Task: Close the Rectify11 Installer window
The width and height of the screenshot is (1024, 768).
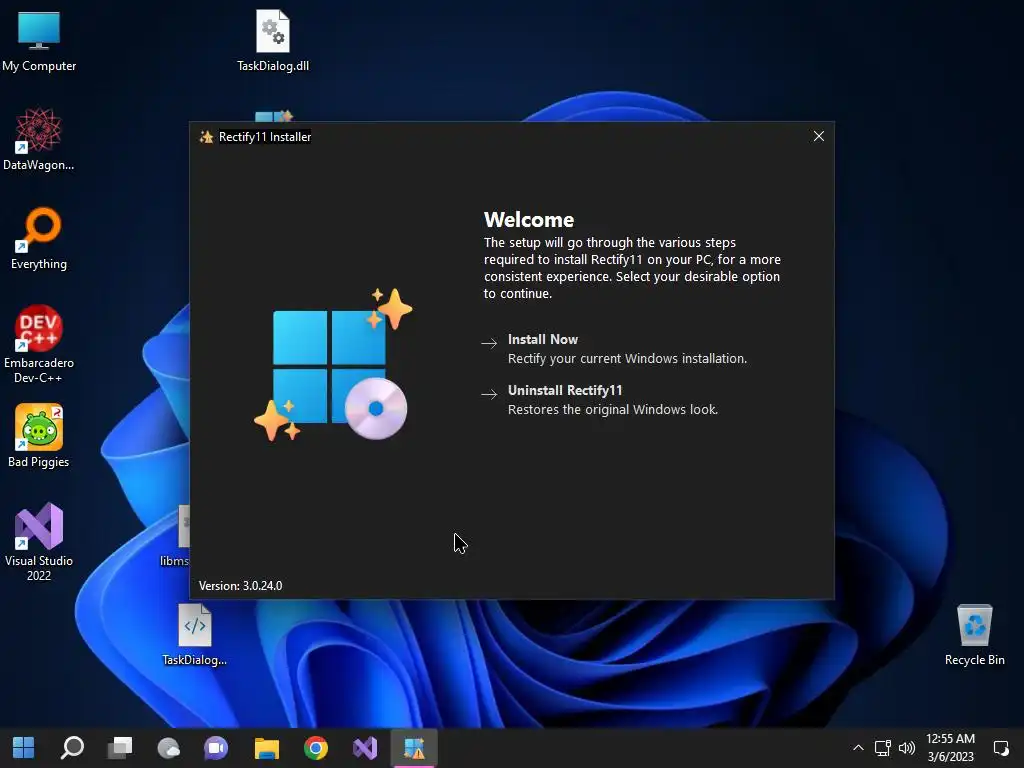Action: [x=818, y=136]
